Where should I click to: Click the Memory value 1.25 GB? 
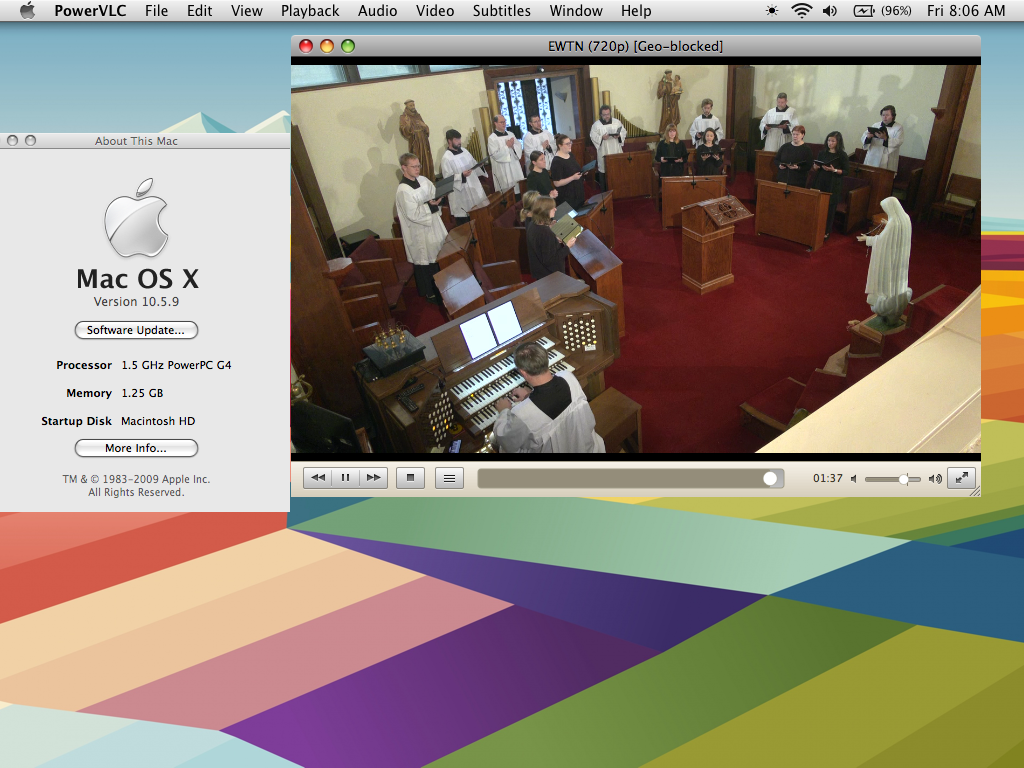142,393
